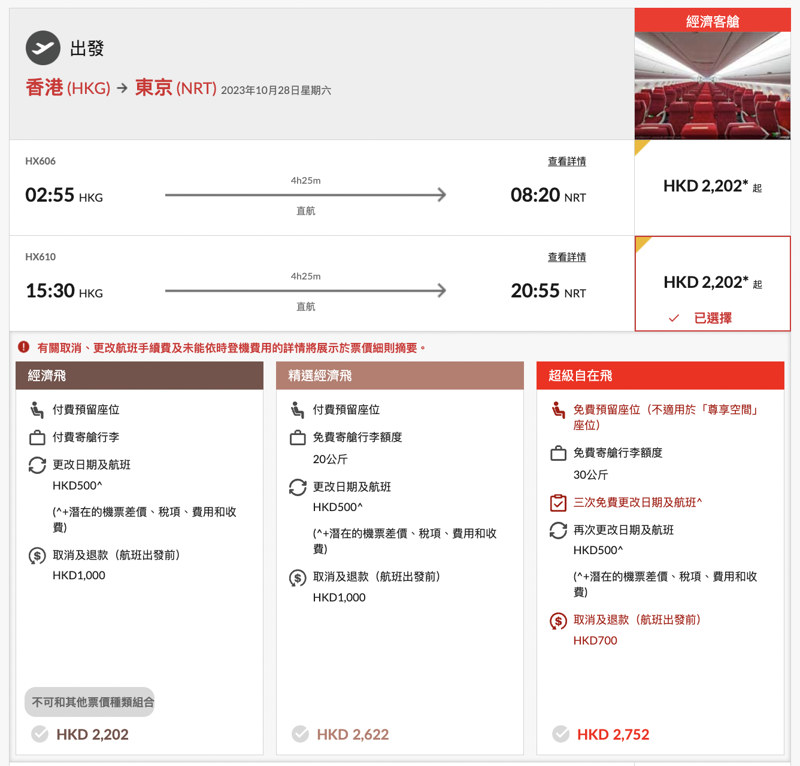Click baggage icon in 經濟飛 card
This screenshot has width=800, height=766.
click(37, 437)
